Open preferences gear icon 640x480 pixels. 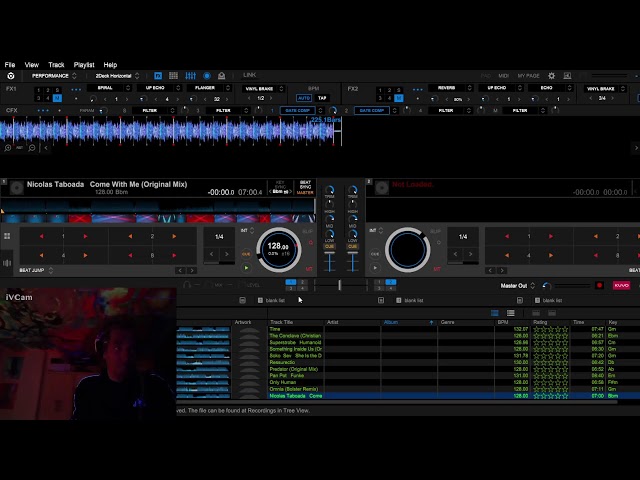[x=551, y=76]
